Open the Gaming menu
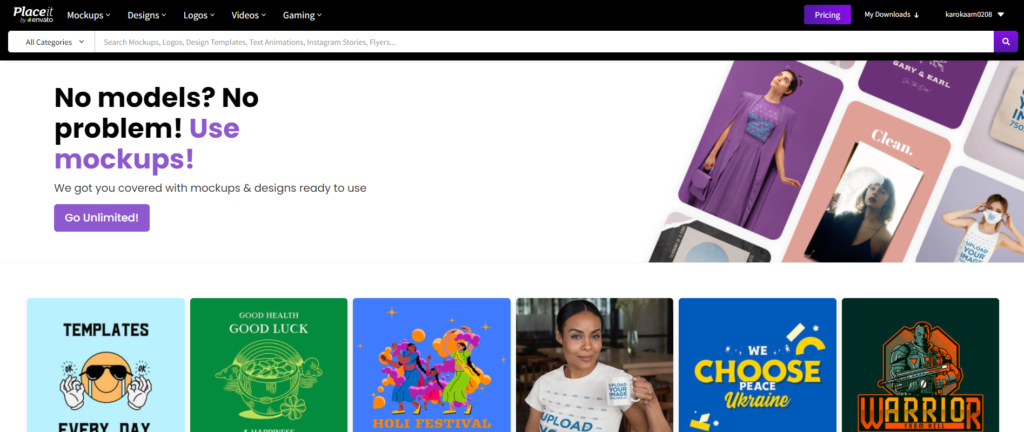Image resolution: width=1024 pixels, height=432 pixels. (302, 14)
